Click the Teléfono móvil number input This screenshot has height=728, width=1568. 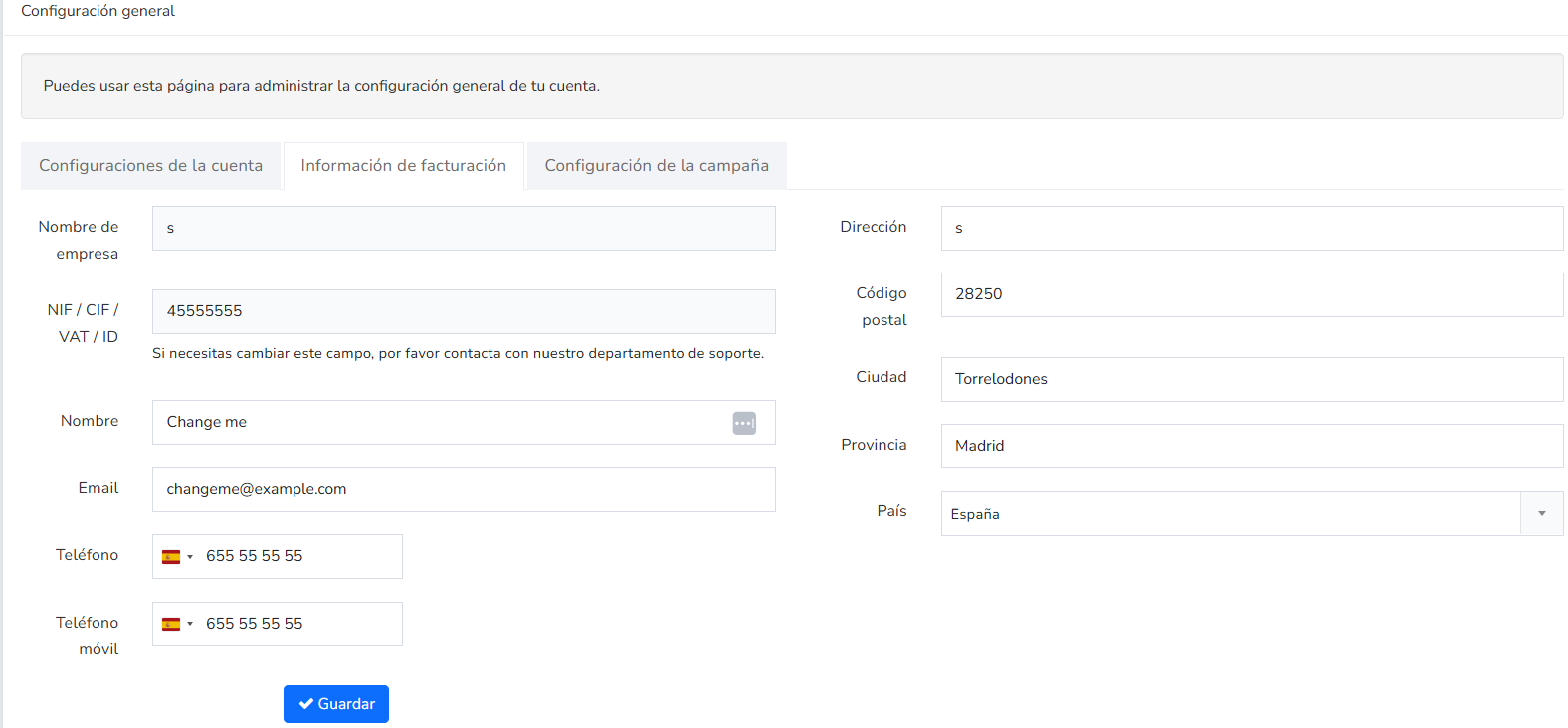click(x=298, y=624)
